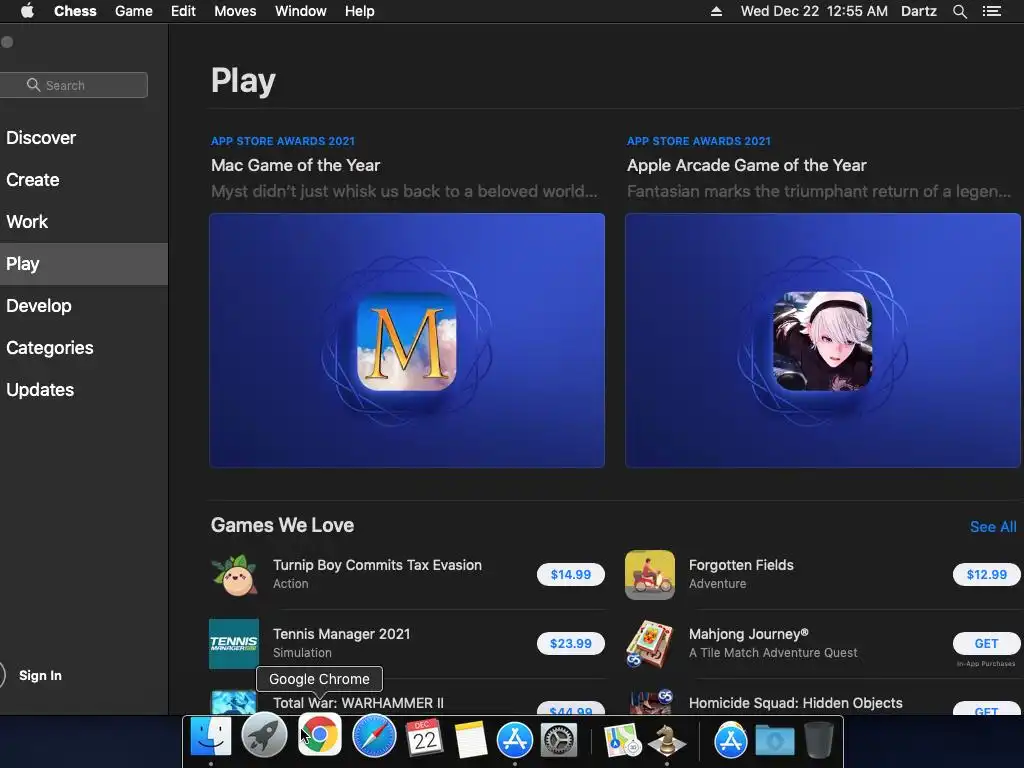Click the eject icon in menu bar

[716, 11]
